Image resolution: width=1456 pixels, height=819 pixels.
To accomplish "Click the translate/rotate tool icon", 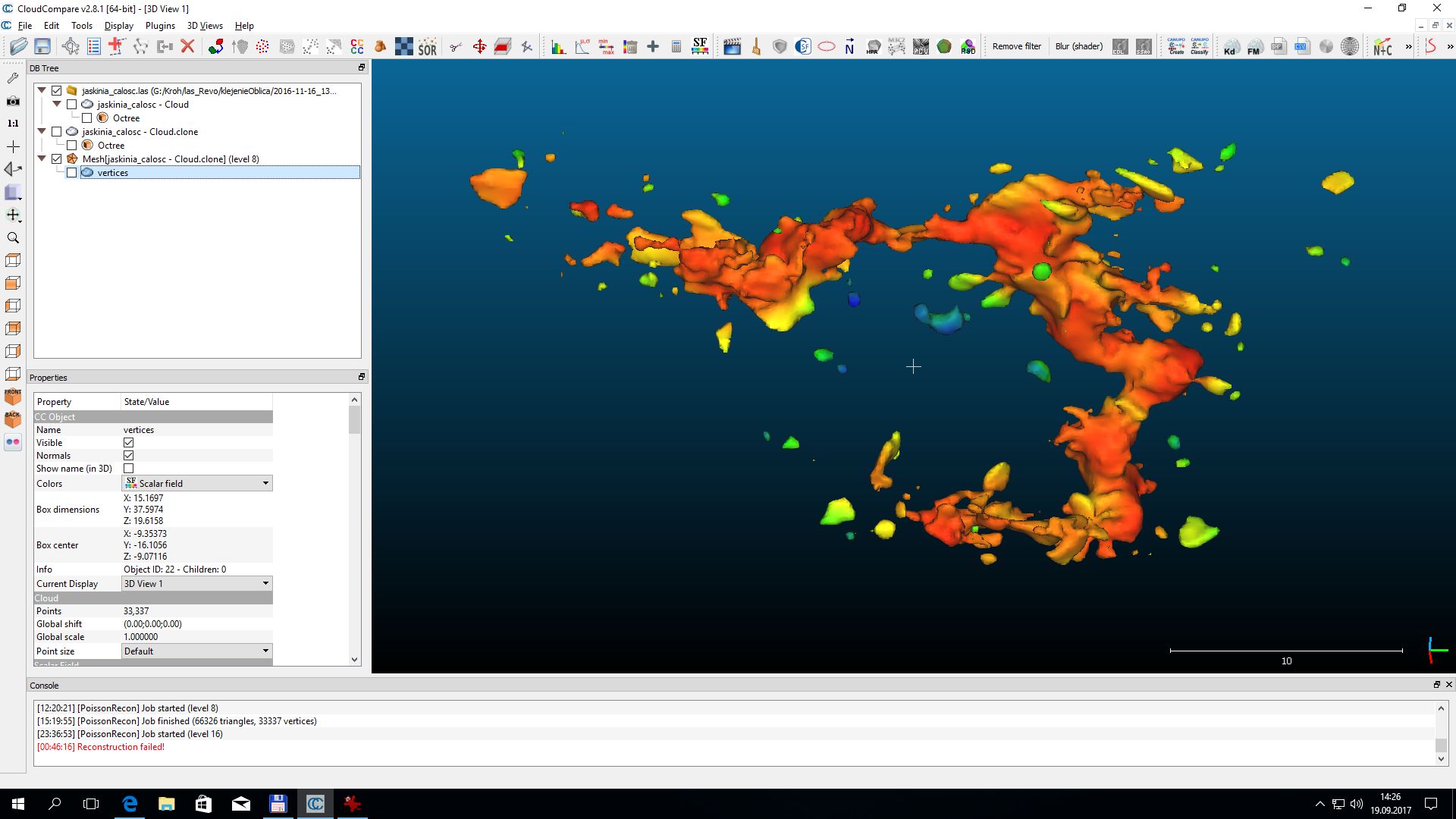I will [479, 47].
